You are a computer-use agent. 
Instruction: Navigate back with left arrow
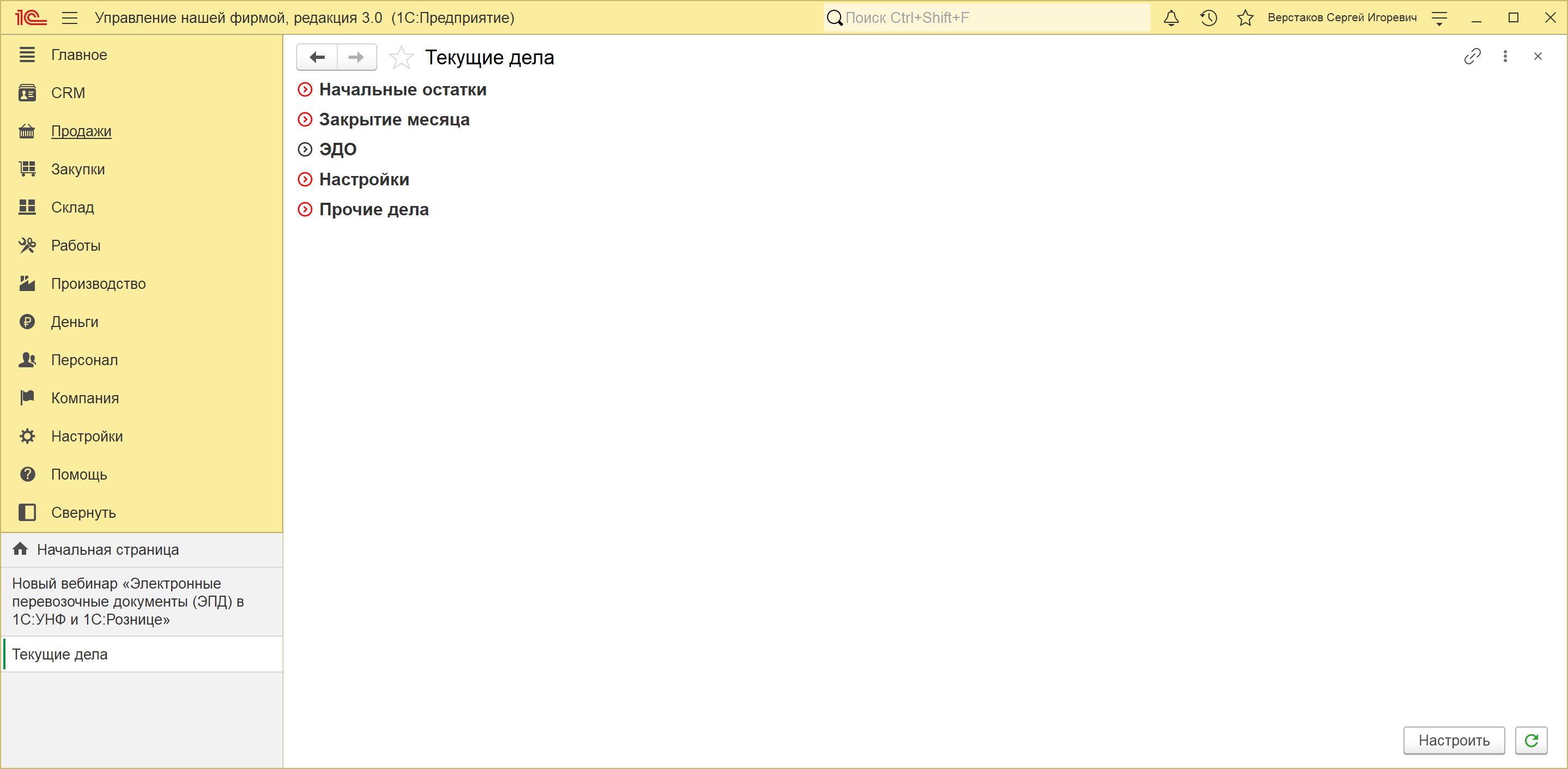(317, 57)
